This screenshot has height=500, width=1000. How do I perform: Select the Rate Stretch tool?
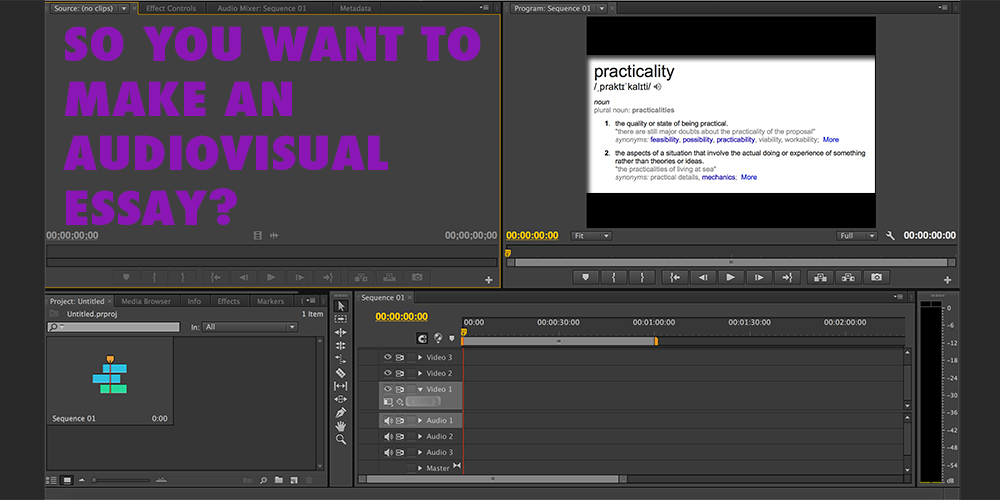tap(341, 359)
